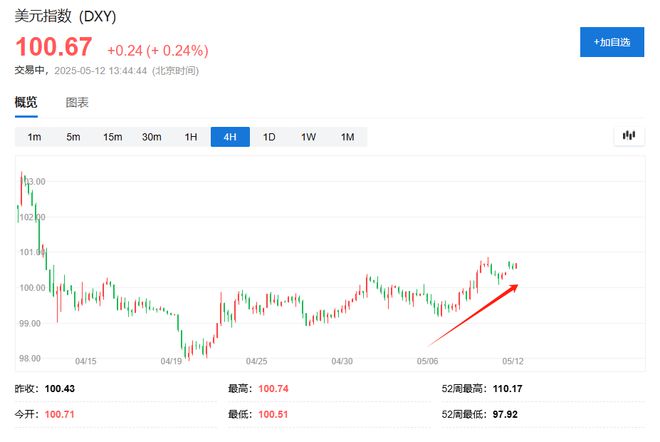This screenshot has width=660, height=442.
Task: Click the current price 100.67
Action: tap(53, 46)
